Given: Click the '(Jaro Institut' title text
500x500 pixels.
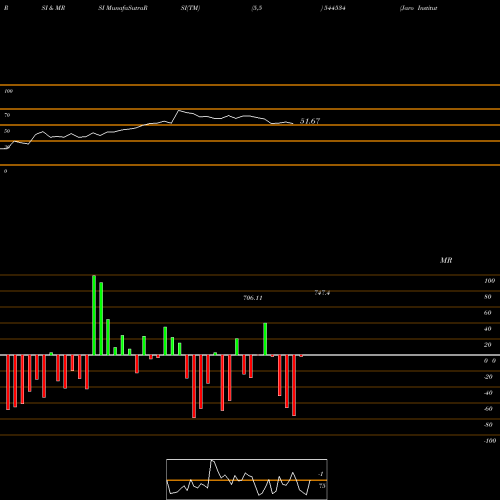Looking at the screenshot, I should pos(418,8).
